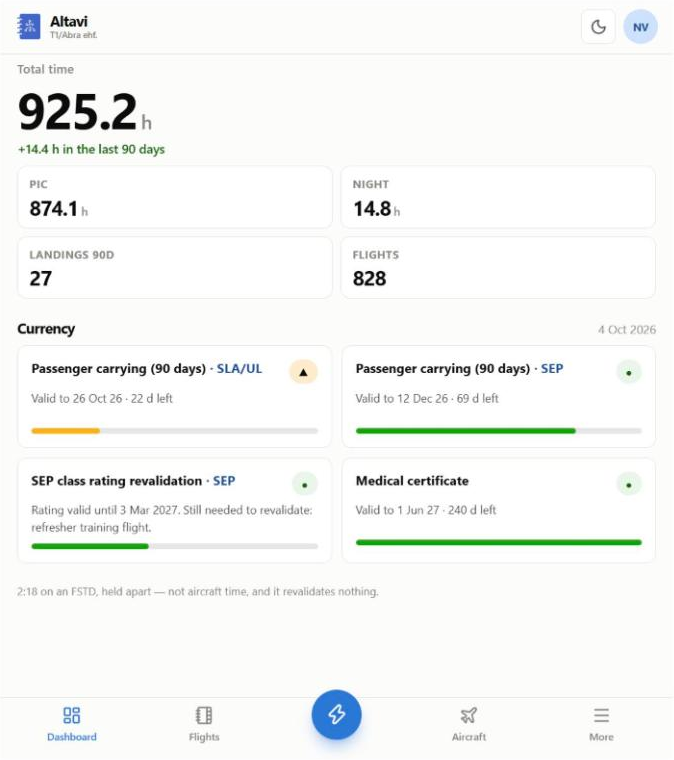Click the 'Medical certificate' card title

412,481
